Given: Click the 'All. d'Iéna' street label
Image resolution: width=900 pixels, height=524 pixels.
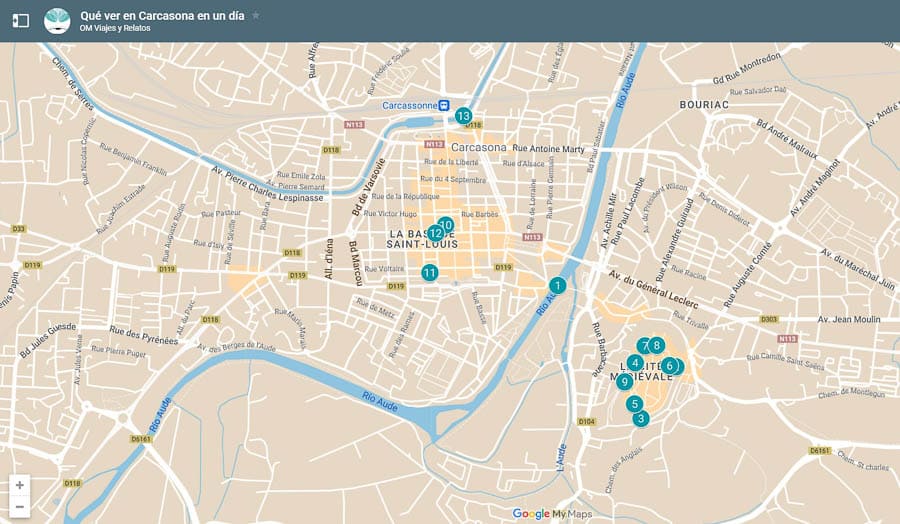Looking at the screenshot, I should (329, 259).
